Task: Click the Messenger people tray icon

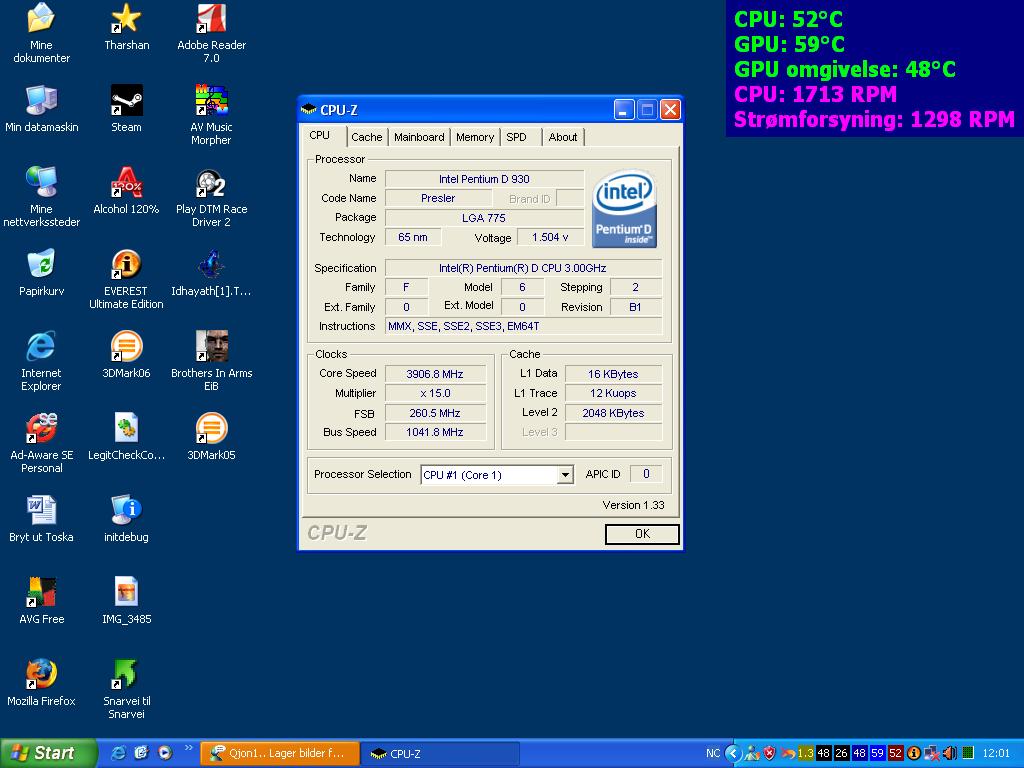Action: pos(752,753)
